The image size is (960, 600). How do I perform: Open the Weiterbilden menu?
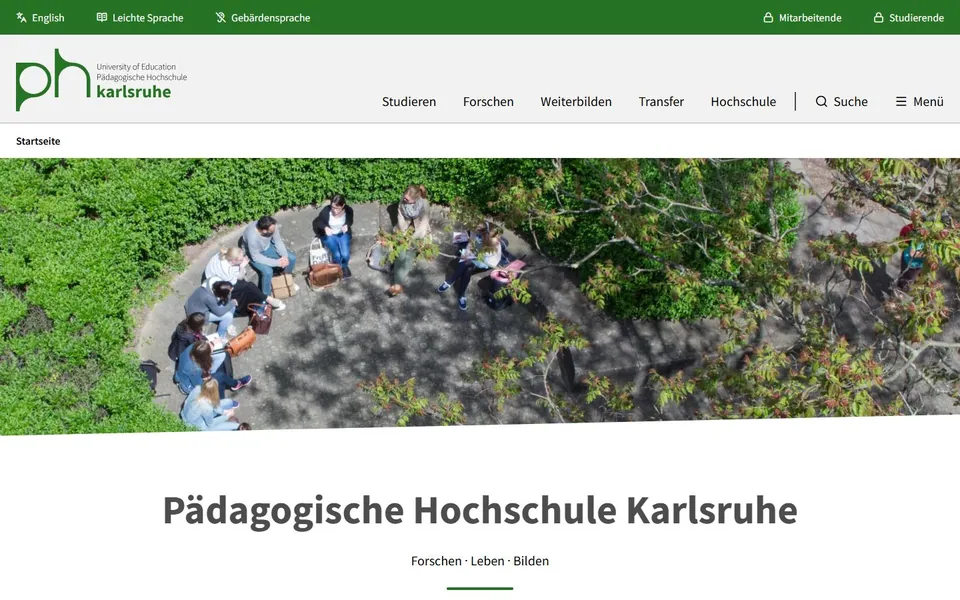point(576,102)
